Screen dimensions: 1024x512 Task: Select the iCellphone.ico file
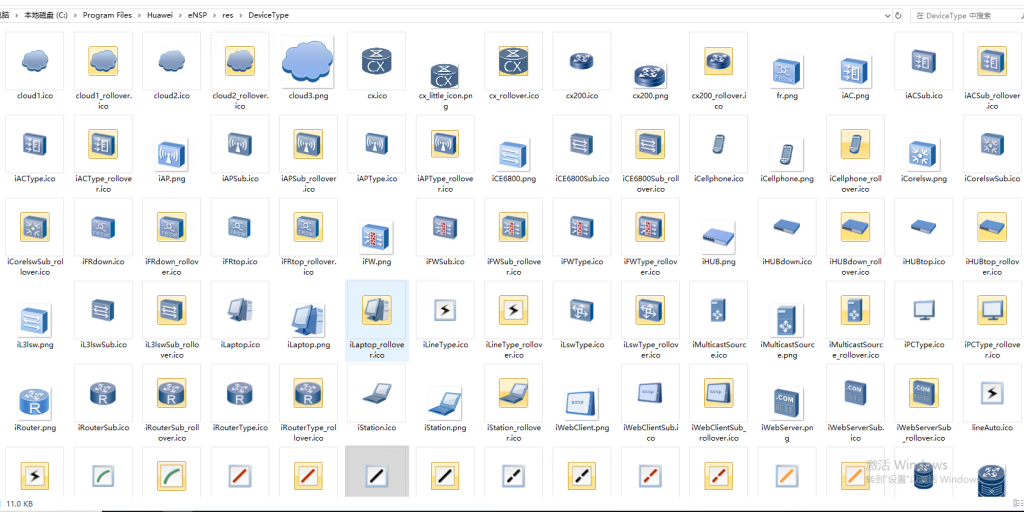click(x=718, y=145)
